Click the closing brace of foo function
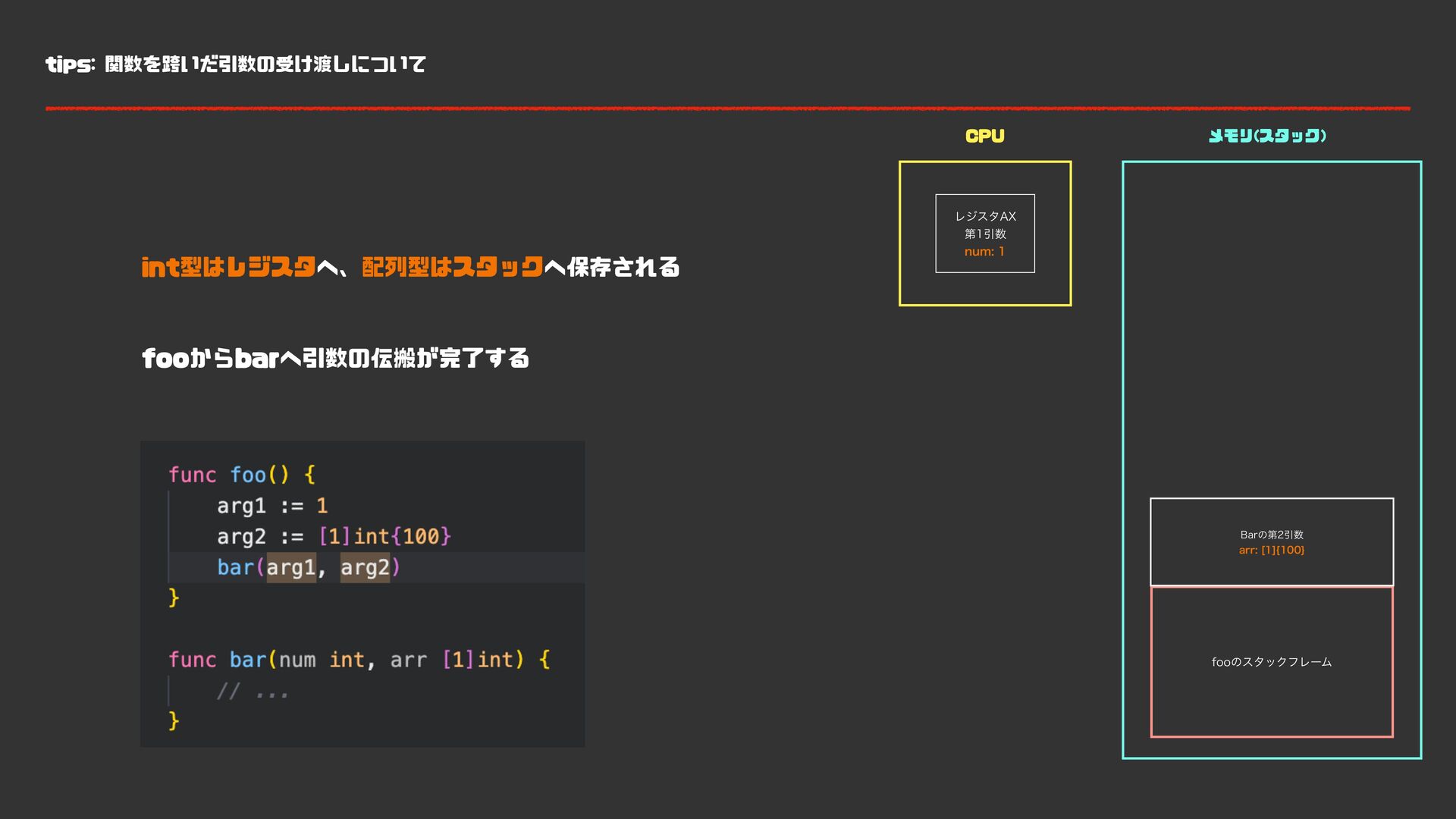The height and width of the screenshot is (819, 1456). [174, 598]
